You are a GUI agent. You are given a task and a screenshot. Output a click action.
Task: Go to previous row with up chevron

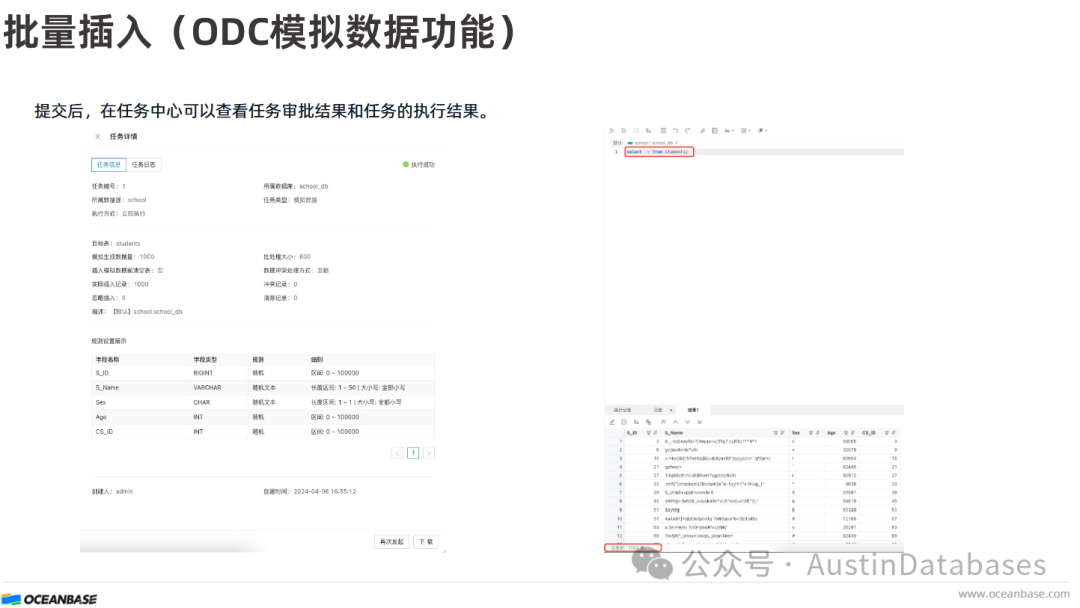[x=676, y=422]
